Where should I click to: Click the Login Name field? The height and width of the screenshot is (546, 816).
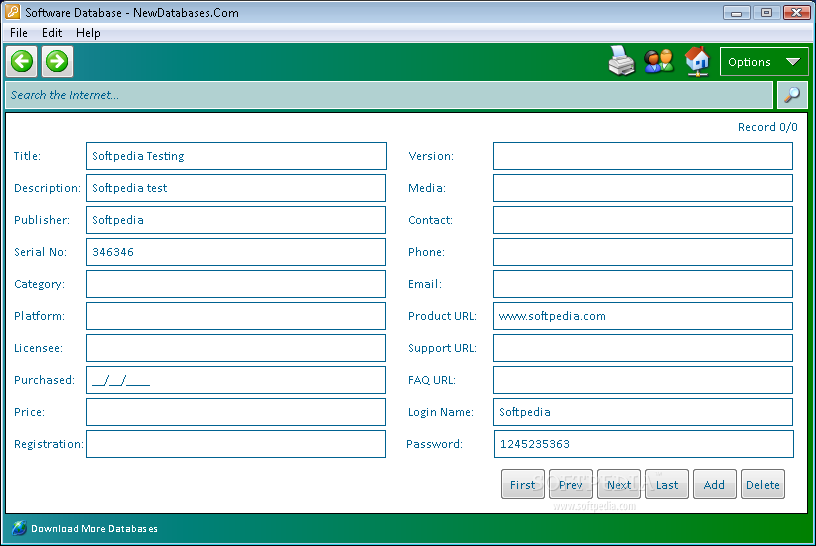pyautogui.click(x=643, y=412)
